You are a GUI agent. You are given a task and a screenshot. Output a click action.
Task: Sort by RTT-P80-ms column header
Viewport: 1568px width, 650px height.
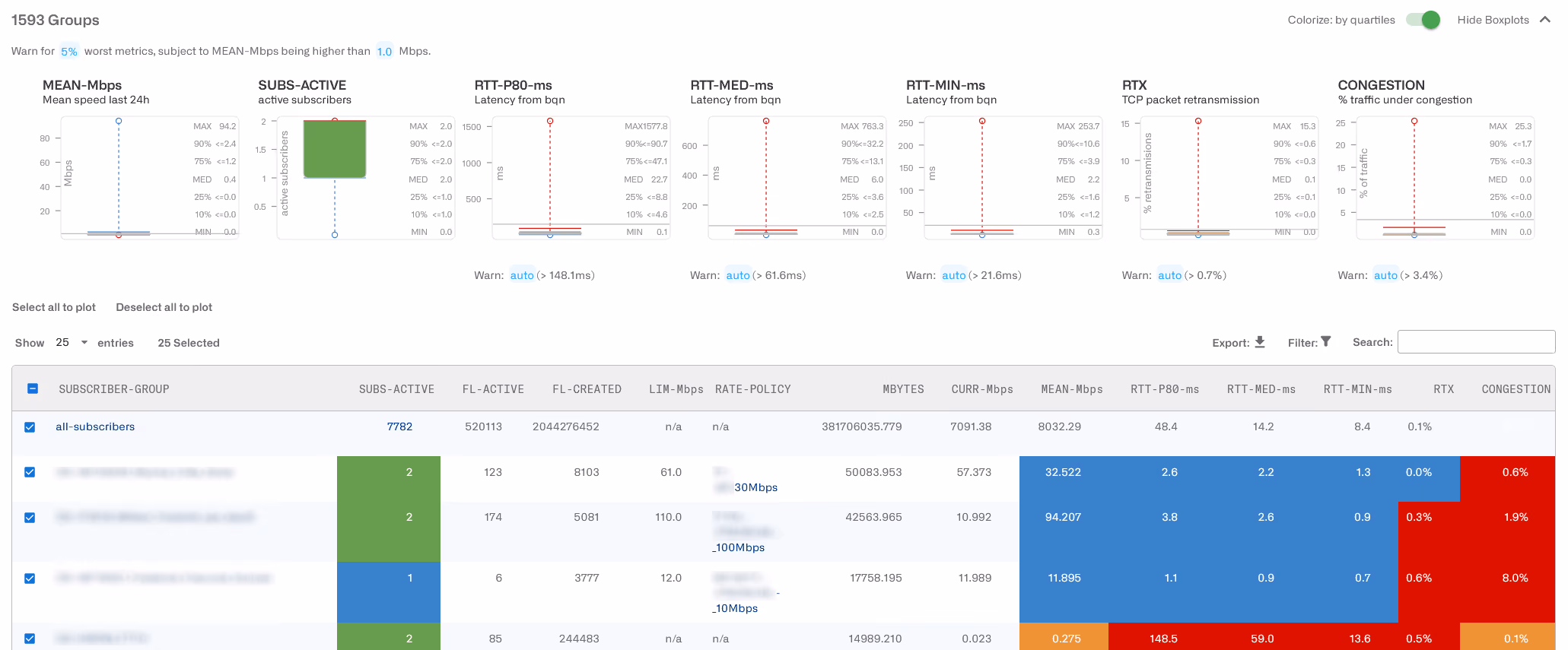pyautogui.click(x=1165, y=389)
